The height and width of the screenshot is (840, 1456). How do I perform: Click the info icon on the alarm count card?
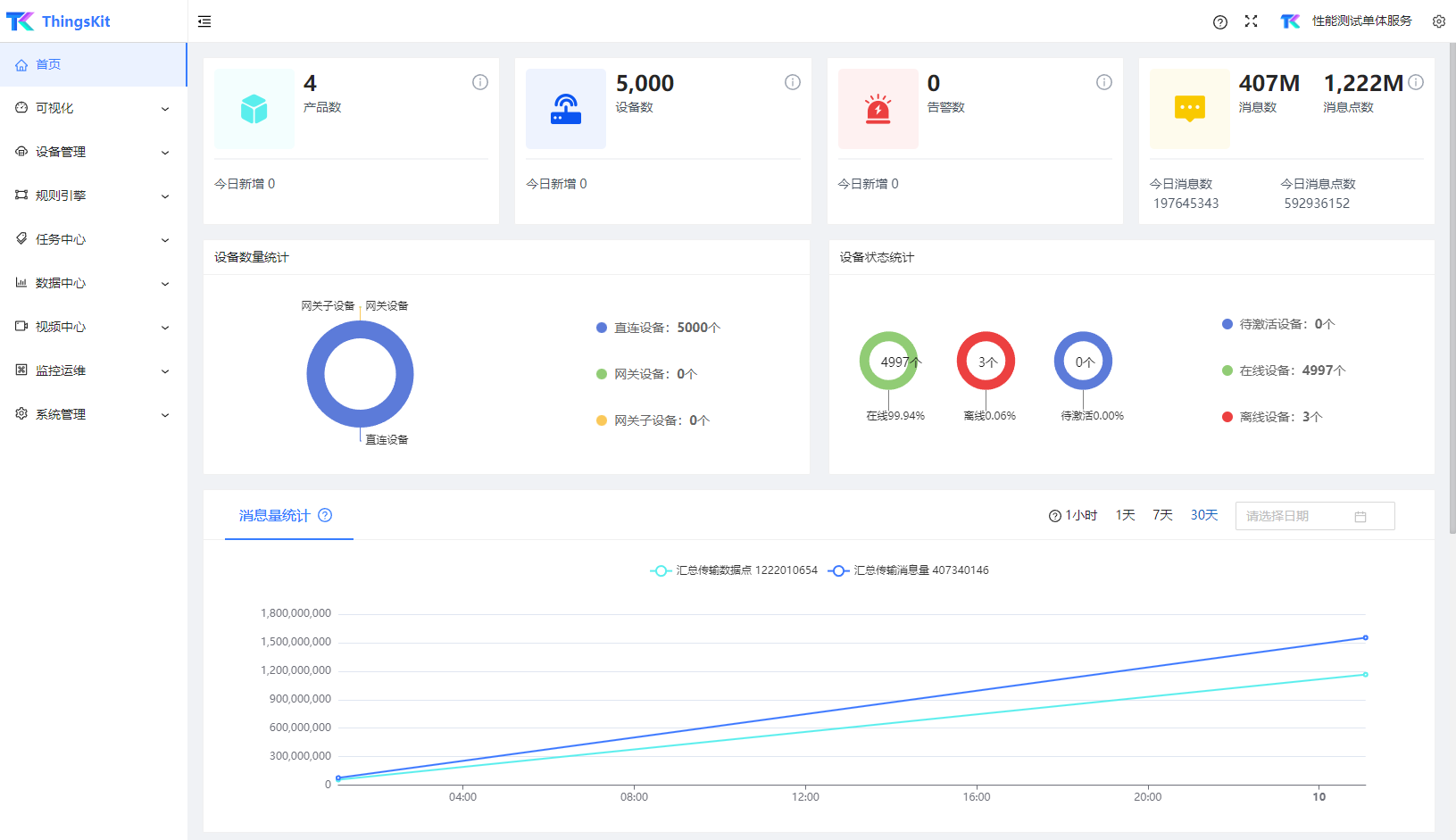tap(1103, 82)
